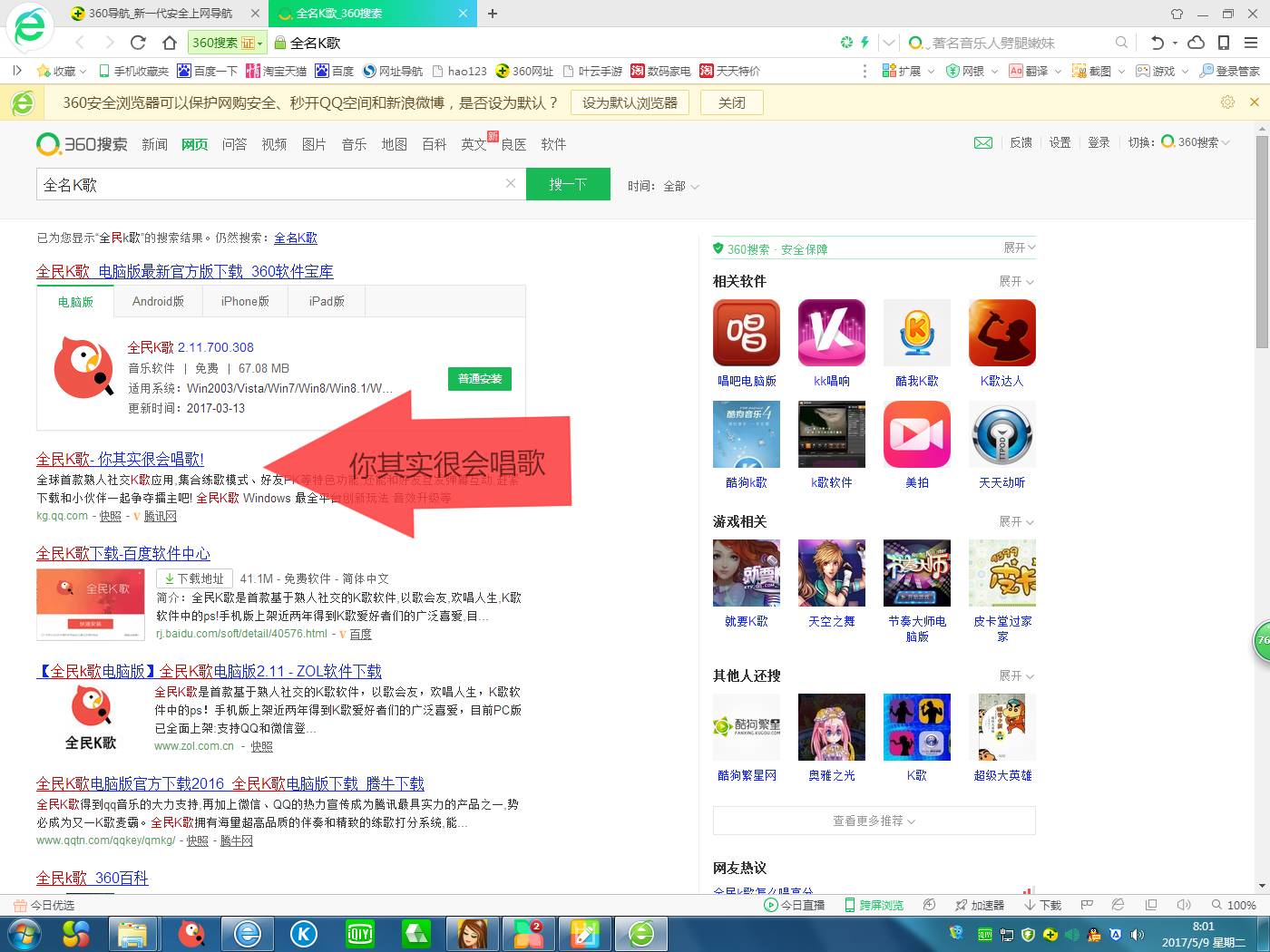1270x952 pixels.
Task: Select the iPhone版 tab
Action: 245,301
